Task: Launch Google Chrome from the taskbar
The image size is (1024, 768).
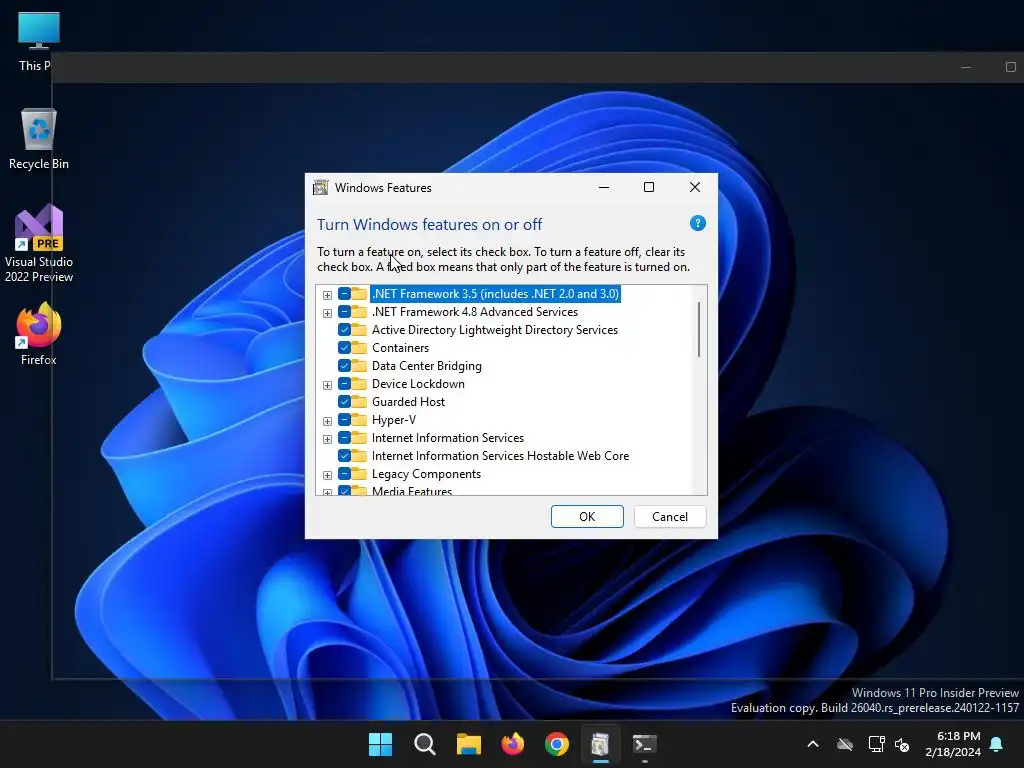Action: tap(556, 744)
